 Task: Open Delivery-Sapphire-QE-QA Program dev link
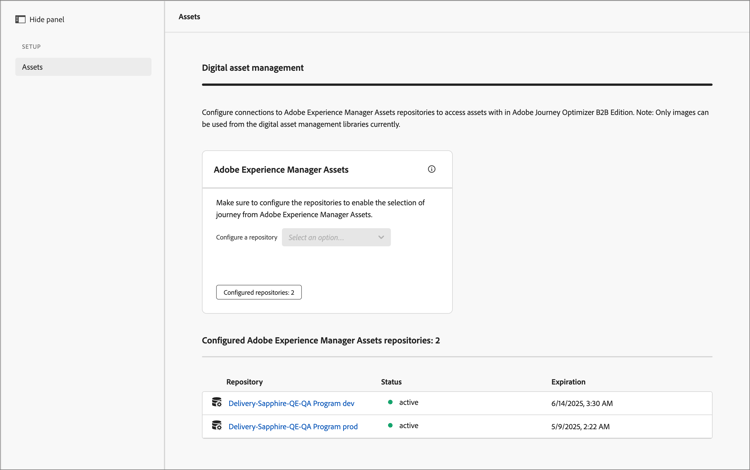pyautogui.click(x=291, y=404)
